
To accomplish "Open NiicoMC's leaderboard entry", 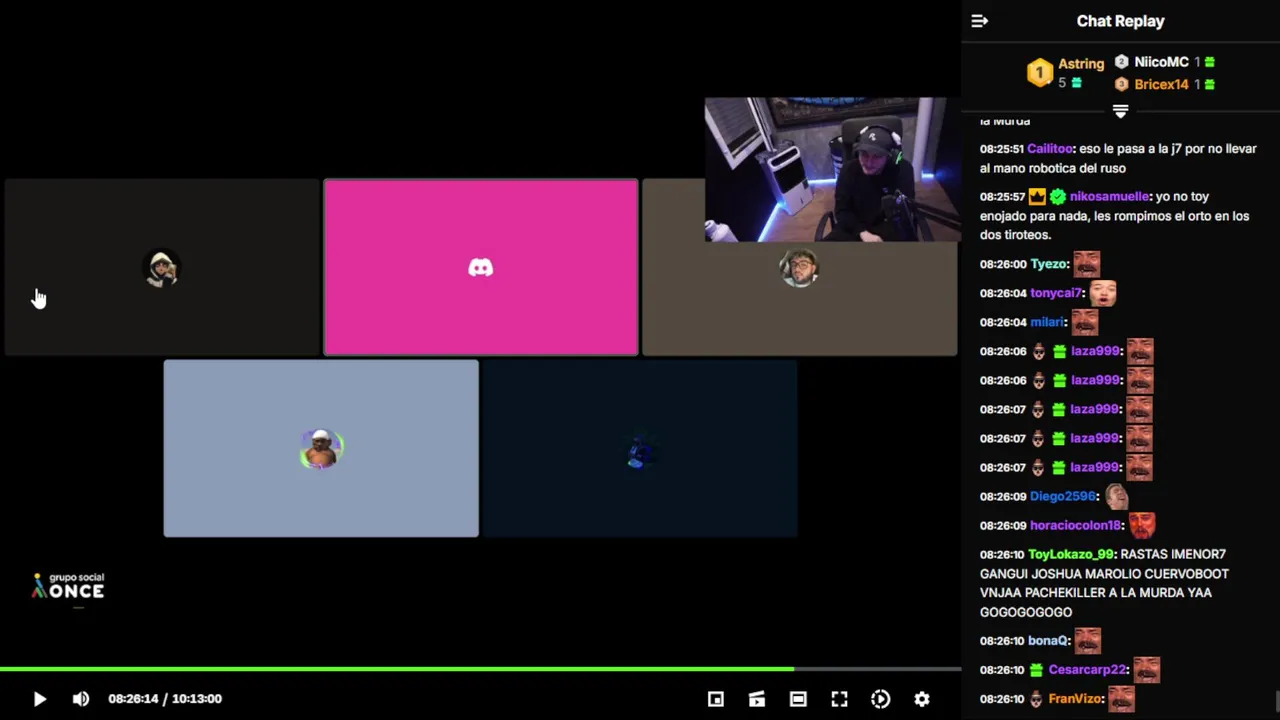I will point(1161,62).
